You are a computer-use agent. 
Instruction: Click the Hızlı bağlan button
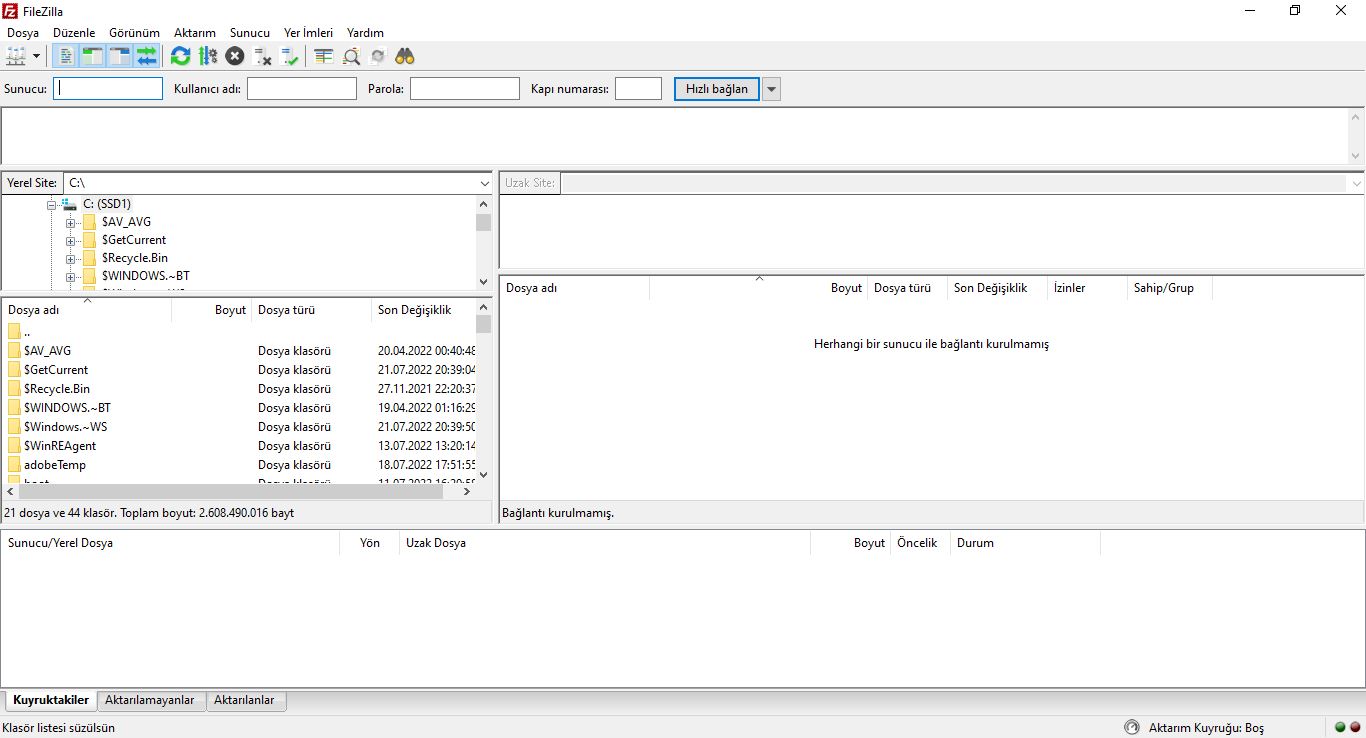click(x=717, y=89)
